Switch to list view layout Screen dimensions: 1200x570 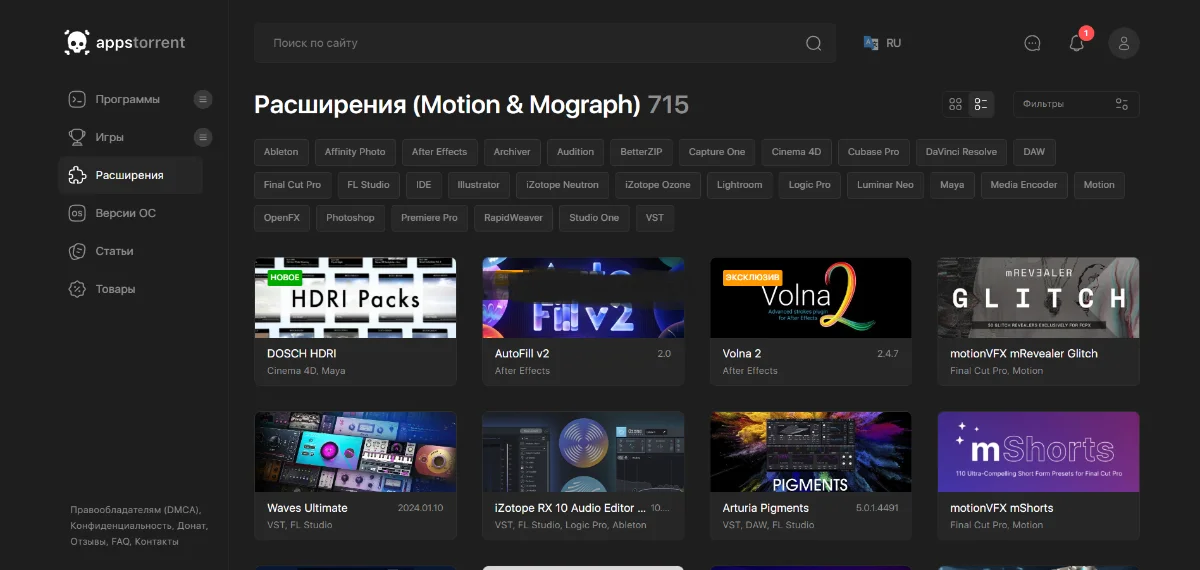(x=981, y=104)
